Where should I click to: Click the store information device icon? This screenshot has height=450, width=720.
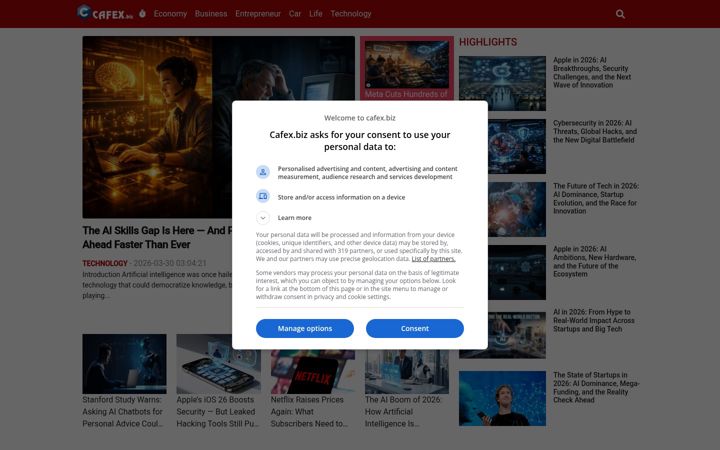click(x=263, y=197)
